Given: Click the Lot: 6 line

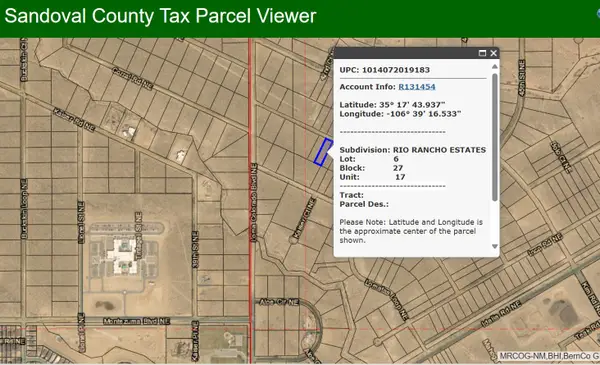Looking at the screenshot, I should [x=369, y=159].
